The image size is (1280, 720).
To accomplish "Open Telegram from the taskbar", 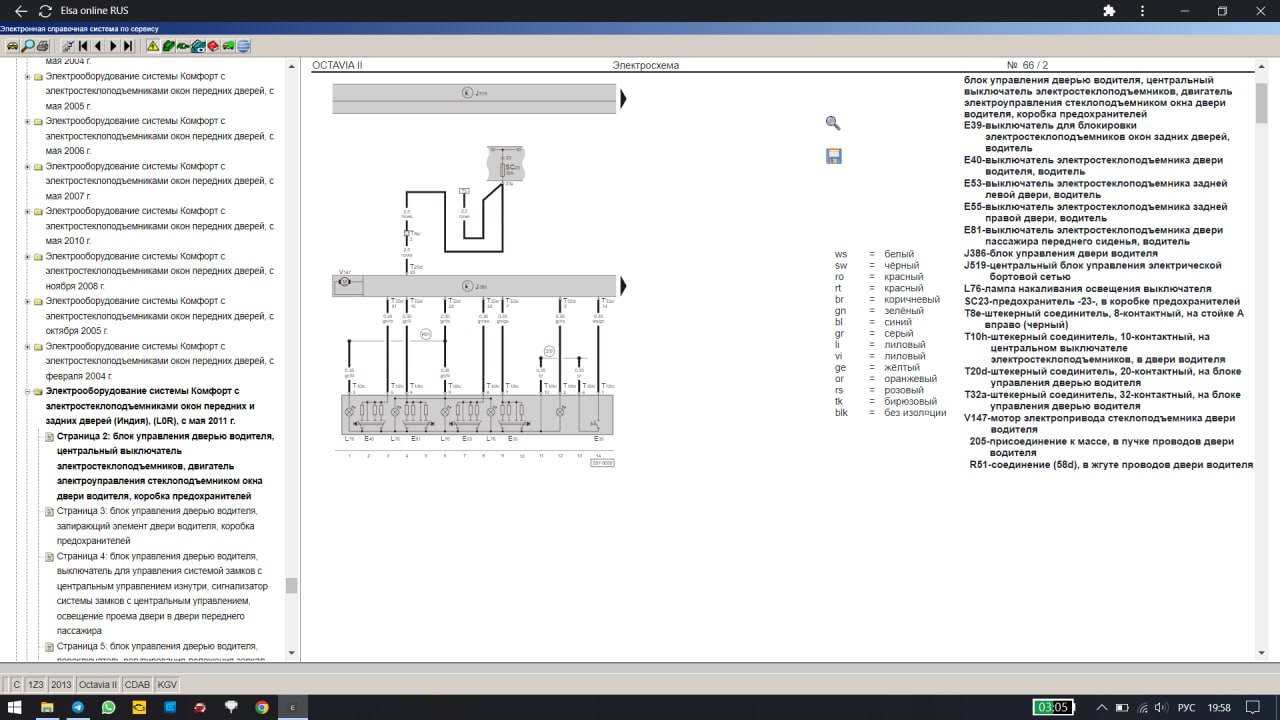I will click(77, 707).
